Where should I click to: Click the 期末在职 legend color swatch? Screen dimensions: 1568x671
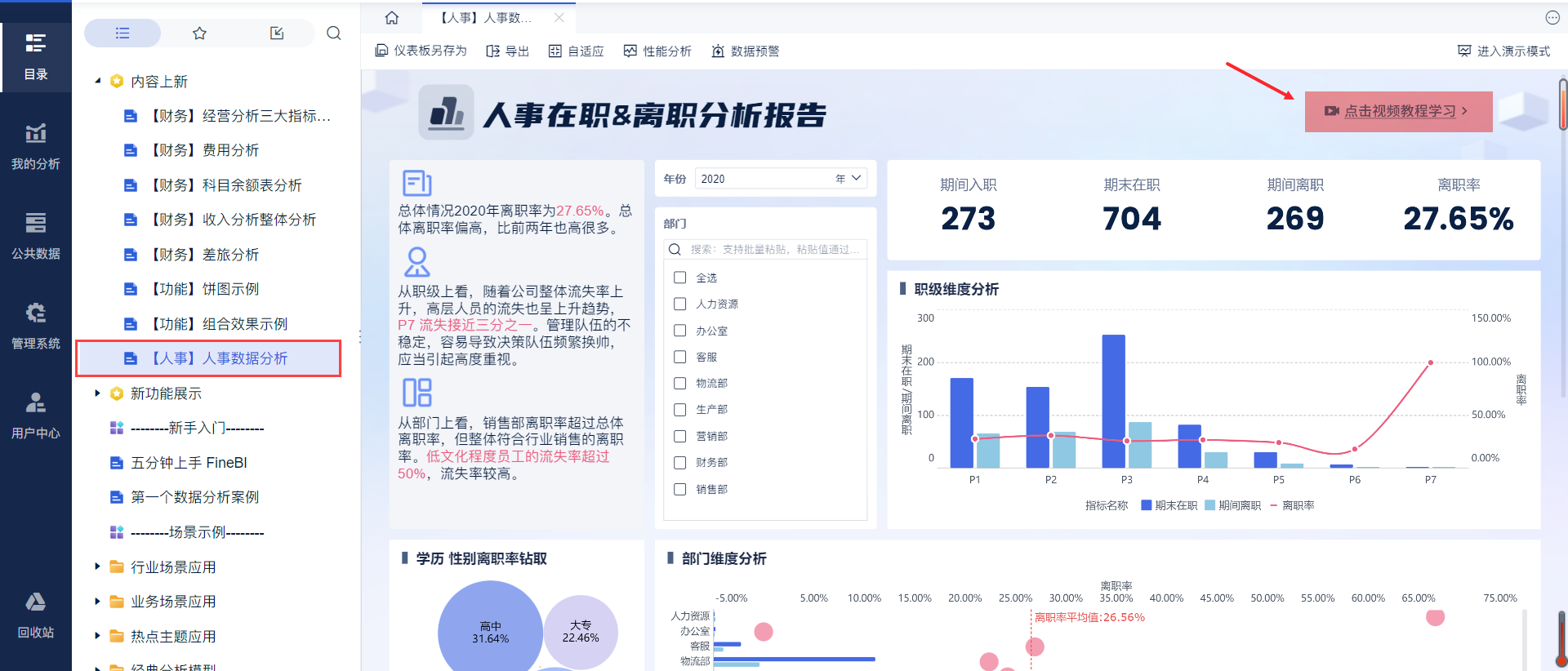1147,505
